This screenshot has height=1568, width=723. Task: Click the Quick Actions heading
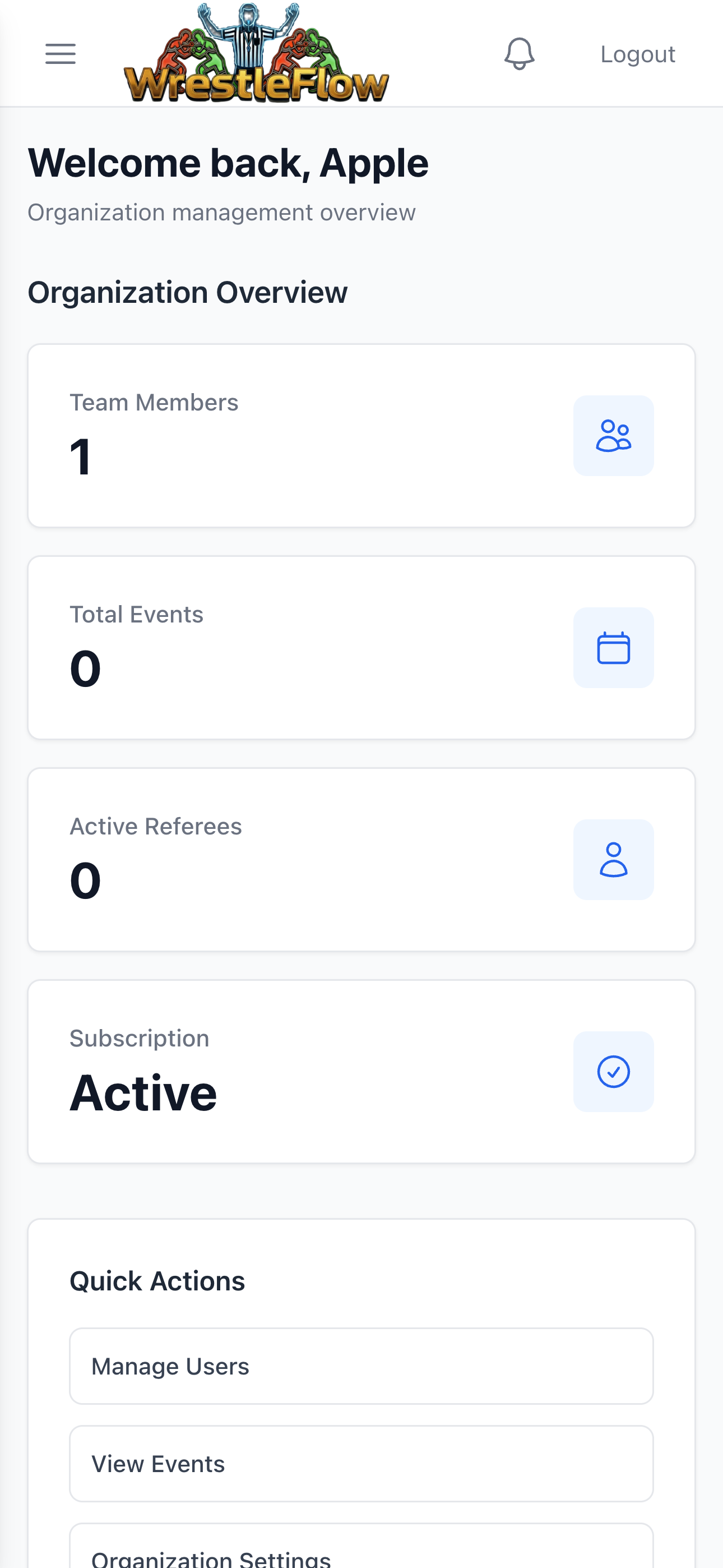(x=157, y=1281)
